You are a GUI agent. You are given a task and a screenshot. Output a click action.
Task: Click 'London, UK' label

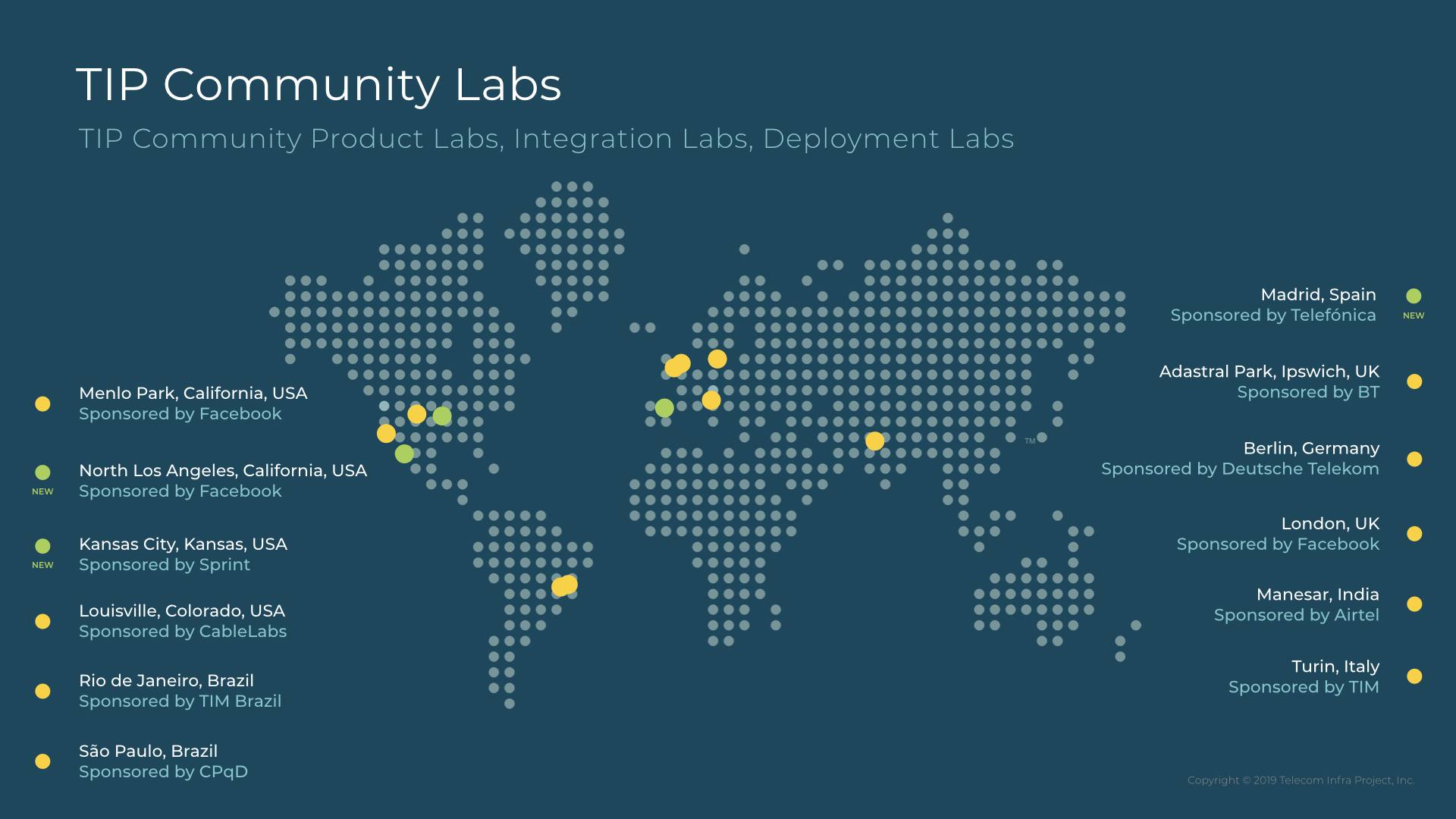coord(1330,524)
